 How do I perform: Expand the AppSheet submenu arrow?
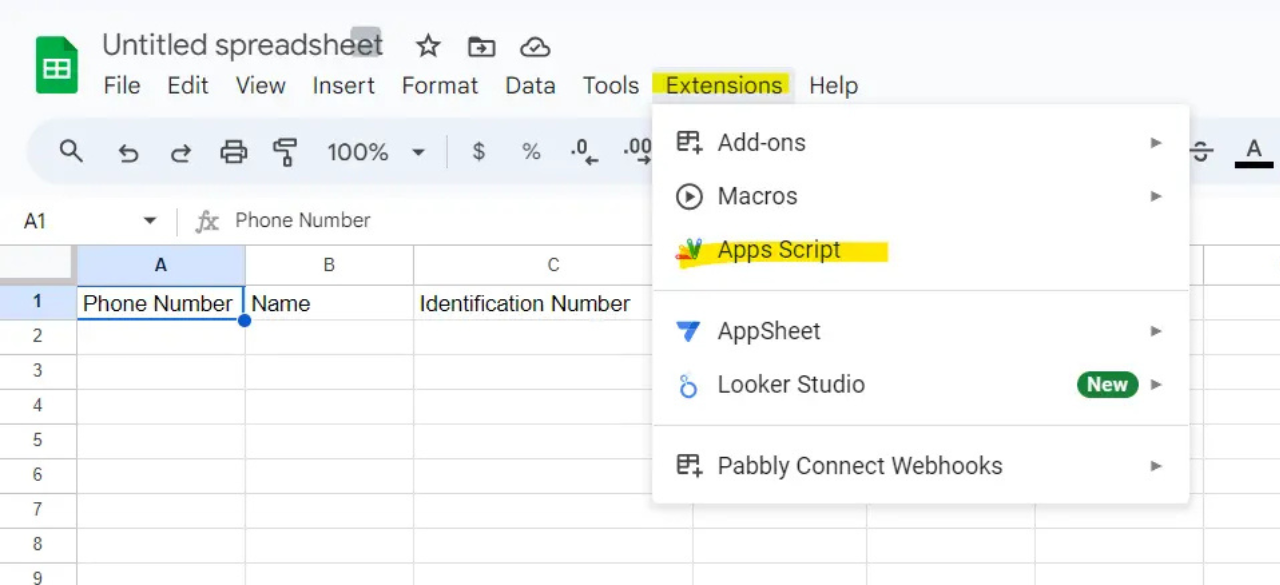point(1156,331)
